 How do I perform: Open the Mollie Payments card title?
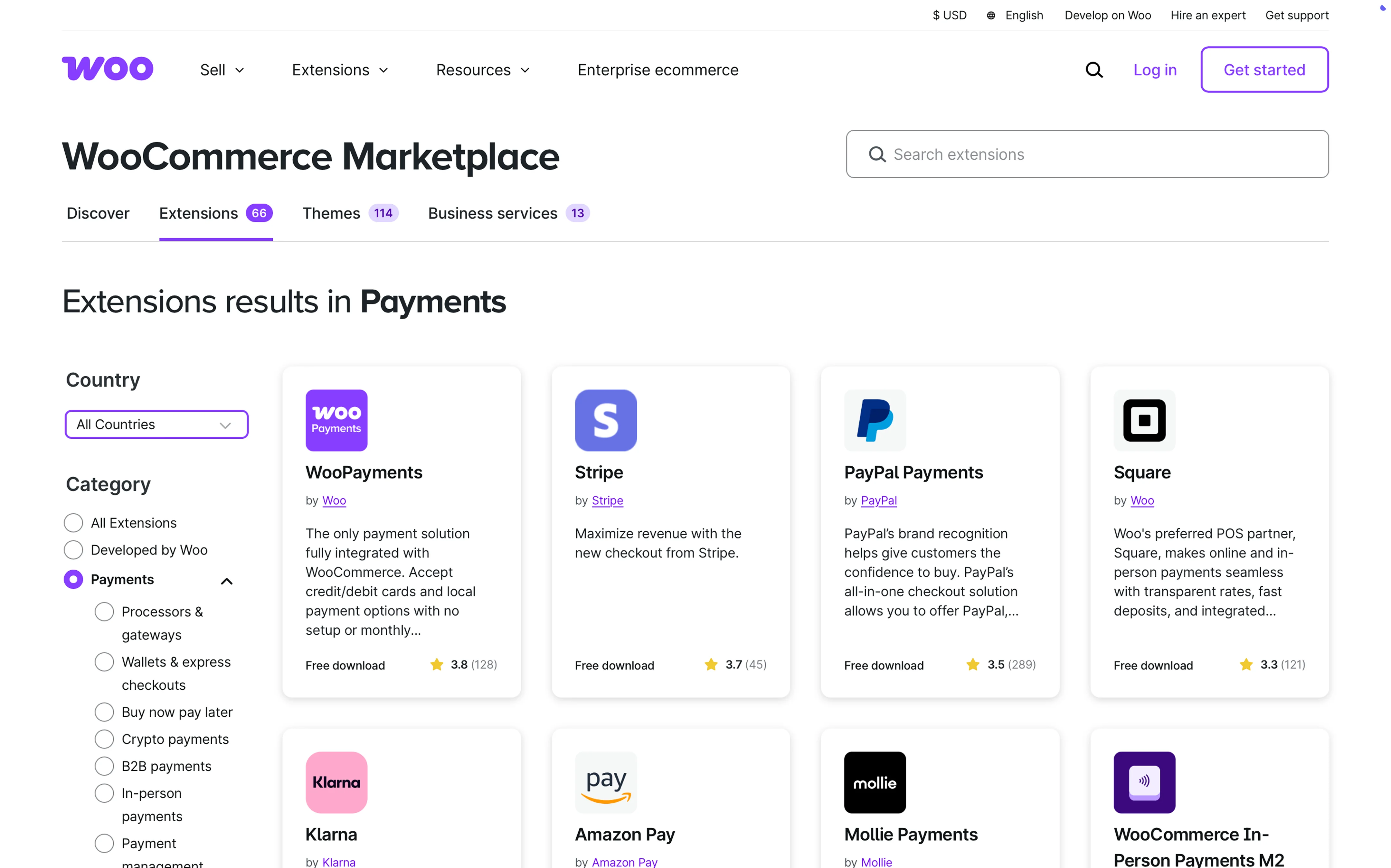pyautogui.click(x=910, y=834)
